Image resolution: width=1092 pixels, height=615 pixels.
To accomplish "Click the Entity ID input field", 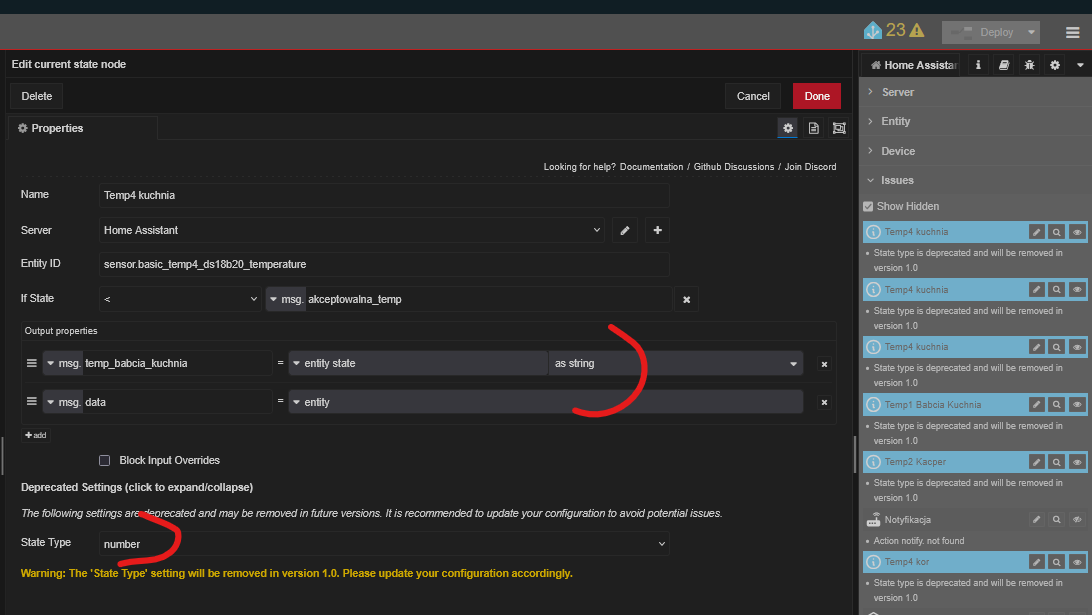I will (x=385, y=265).
